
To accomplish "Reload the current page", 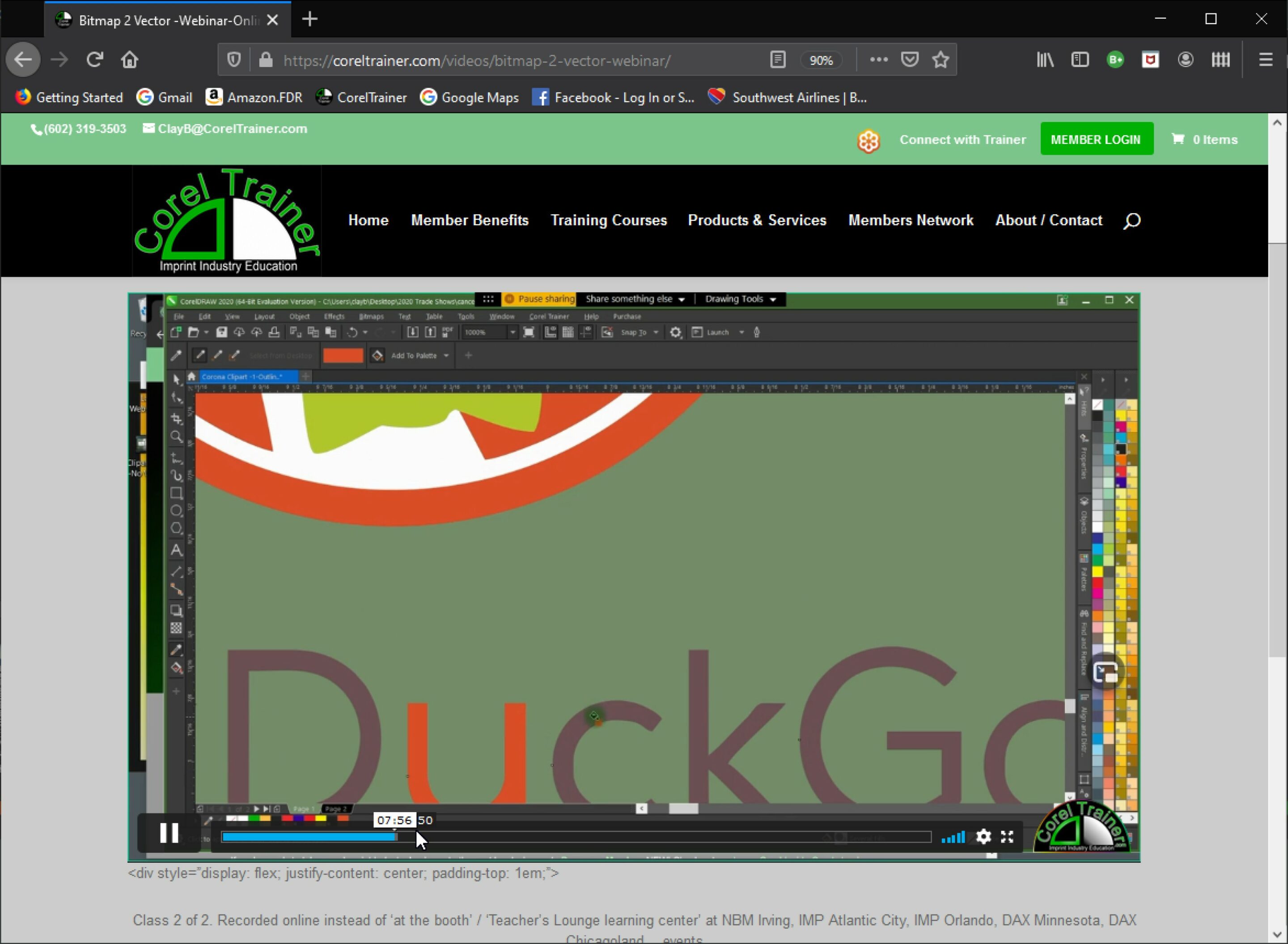I will [x=95, y=59].
